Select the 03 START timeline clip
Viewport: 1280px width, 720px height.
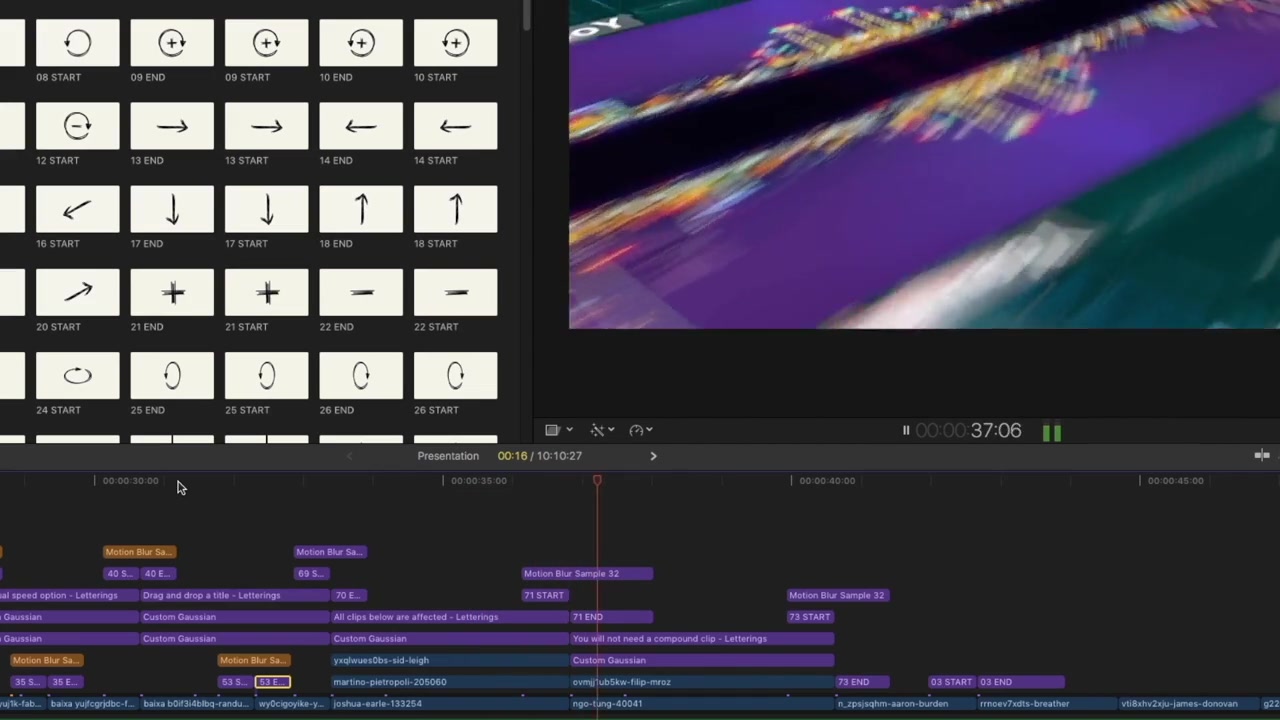(x=952, y=682)
